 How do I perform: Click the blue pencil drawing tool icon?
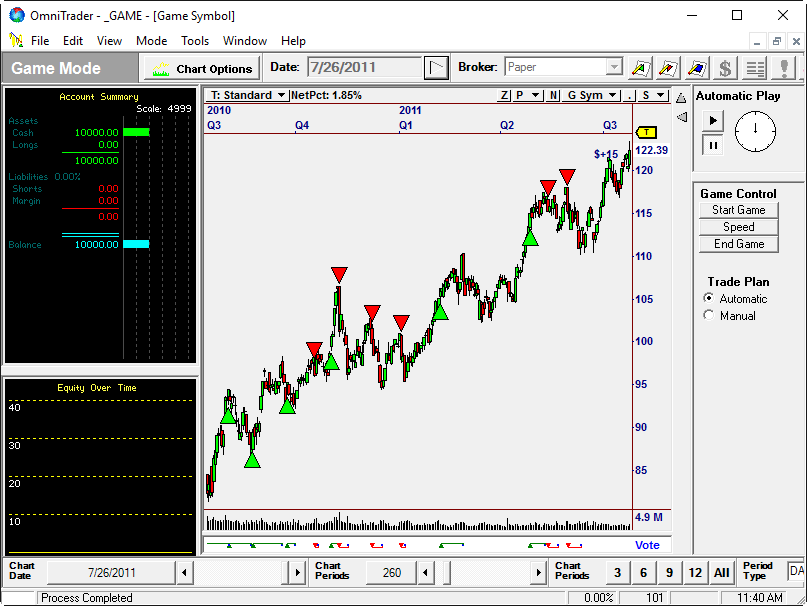pos(696,68)
